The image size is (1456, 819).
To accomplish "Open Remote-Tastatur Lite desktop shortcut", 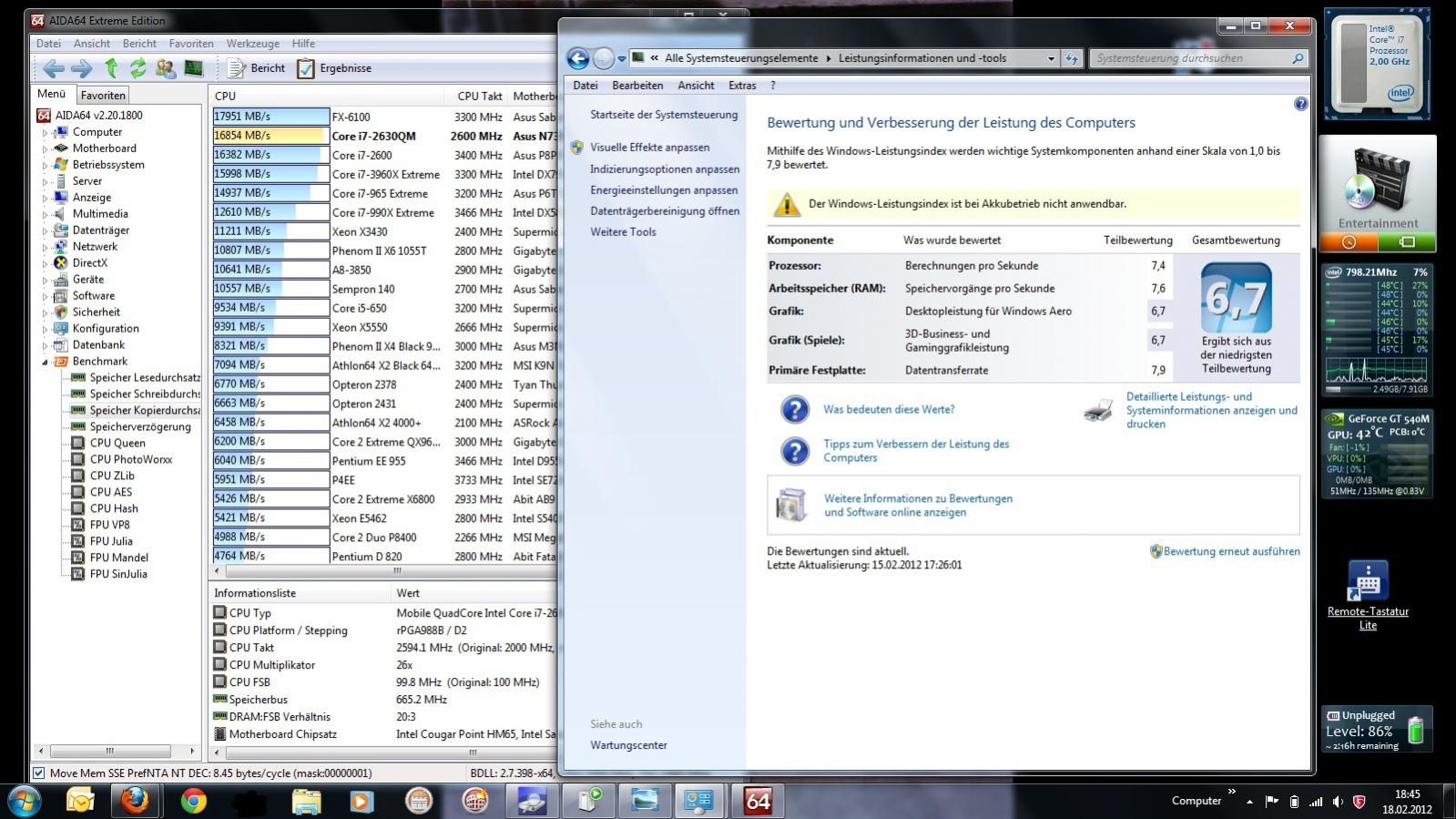I will coord(1368,595).
